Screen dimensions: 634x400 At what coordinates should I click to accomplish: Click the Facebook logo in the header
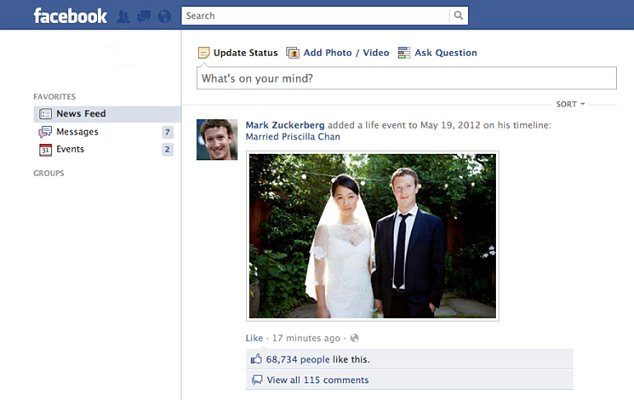[x=70, y=16]
